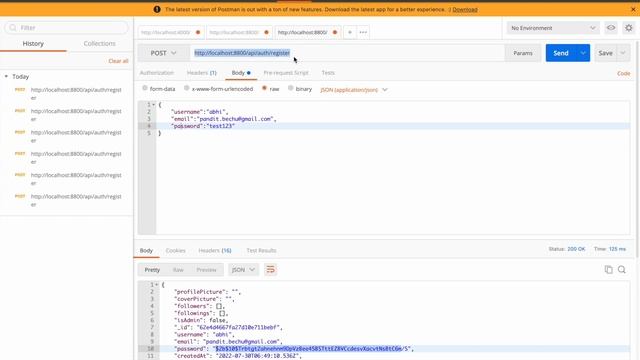Click the warning icon in the banner

157,9
